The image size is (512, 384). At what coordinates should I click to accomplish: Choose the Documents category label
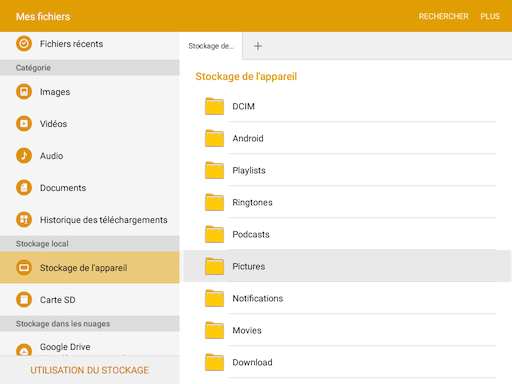(63, 188)
